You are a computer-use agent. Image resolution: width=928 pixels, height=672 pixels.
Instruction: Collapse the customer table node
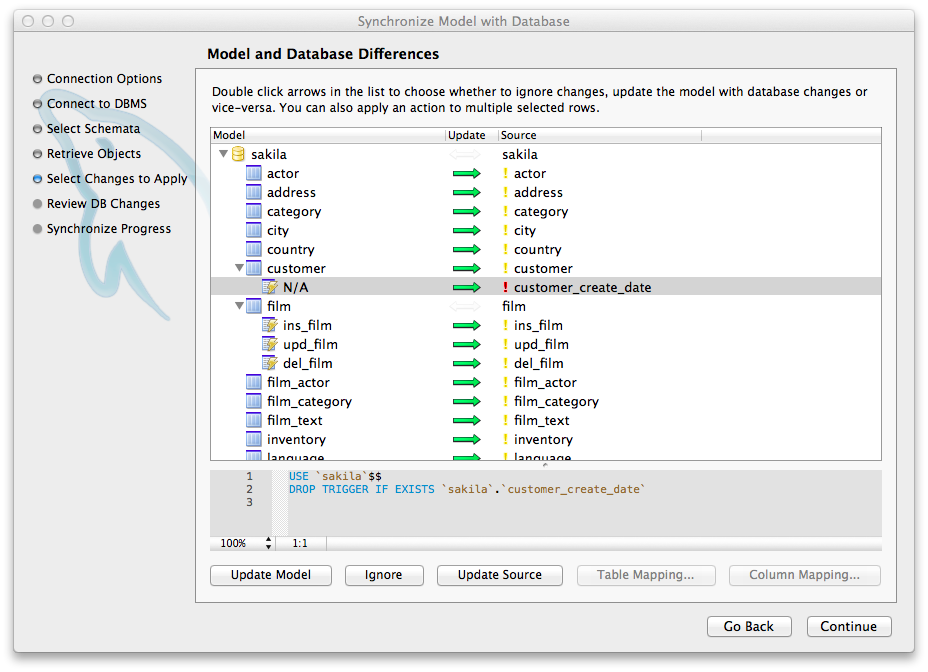(x=239, y=269)
